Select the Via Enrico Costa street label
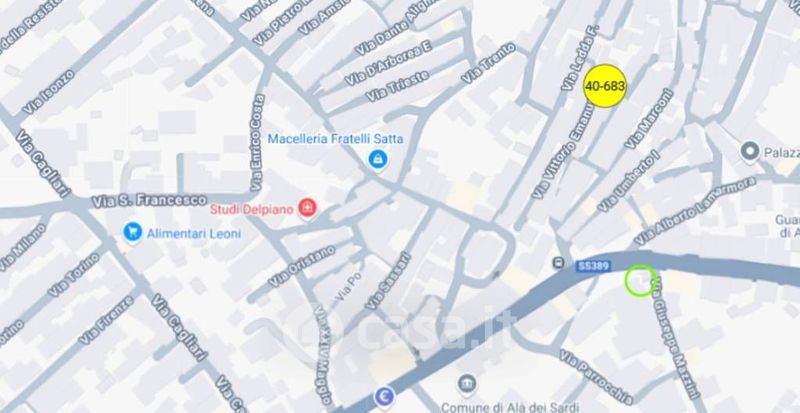This screenshot has width=800, height=413. (257, 143)
